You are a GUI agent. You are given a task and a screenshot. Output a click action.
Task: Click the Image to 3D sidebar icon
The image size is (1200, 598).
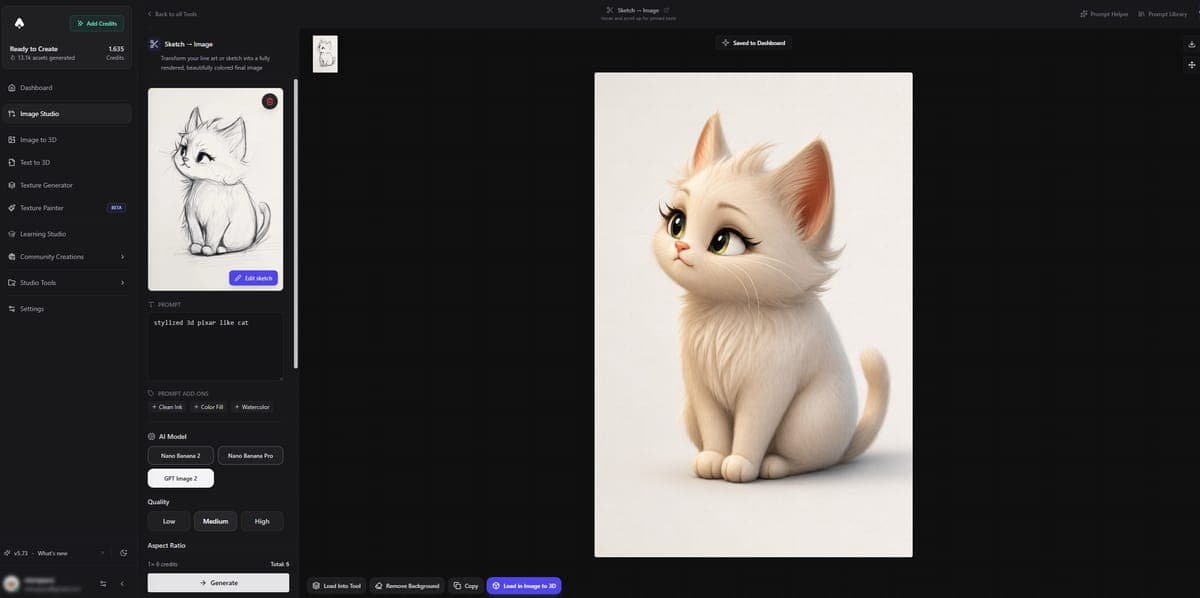click(x=11, y=140)
